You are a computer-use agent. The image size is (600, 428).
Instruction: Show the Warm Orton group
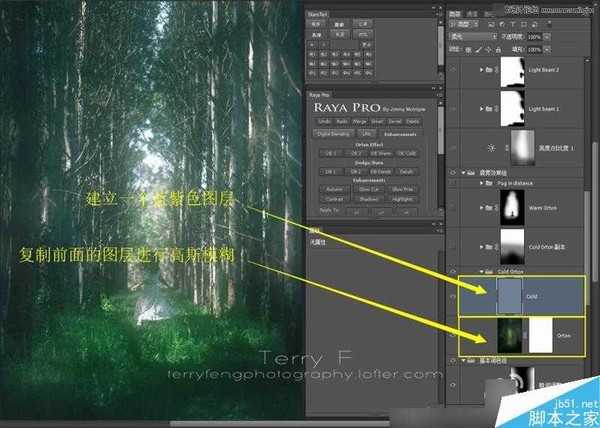[453, 208]
